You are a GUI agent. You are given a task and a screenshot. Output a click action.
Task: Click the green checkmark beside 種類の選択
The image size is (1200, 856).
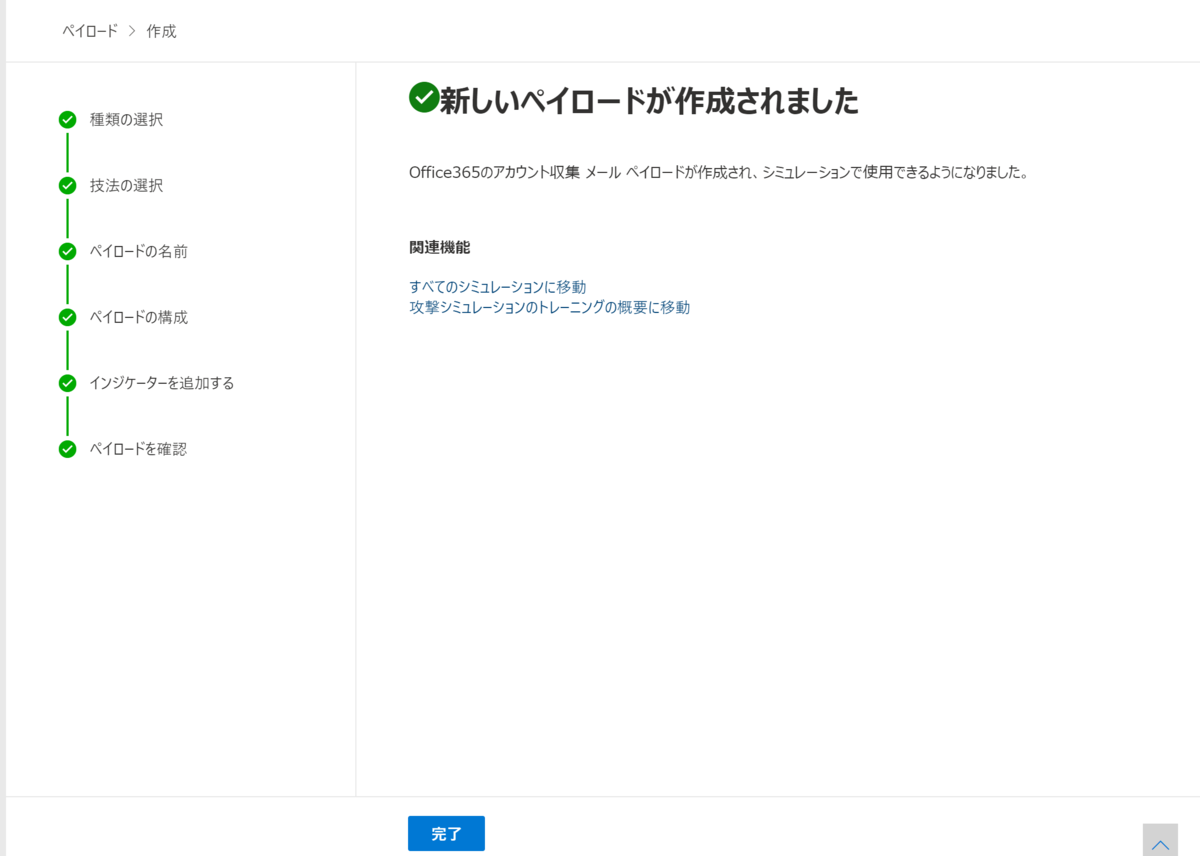coord(67,119)
